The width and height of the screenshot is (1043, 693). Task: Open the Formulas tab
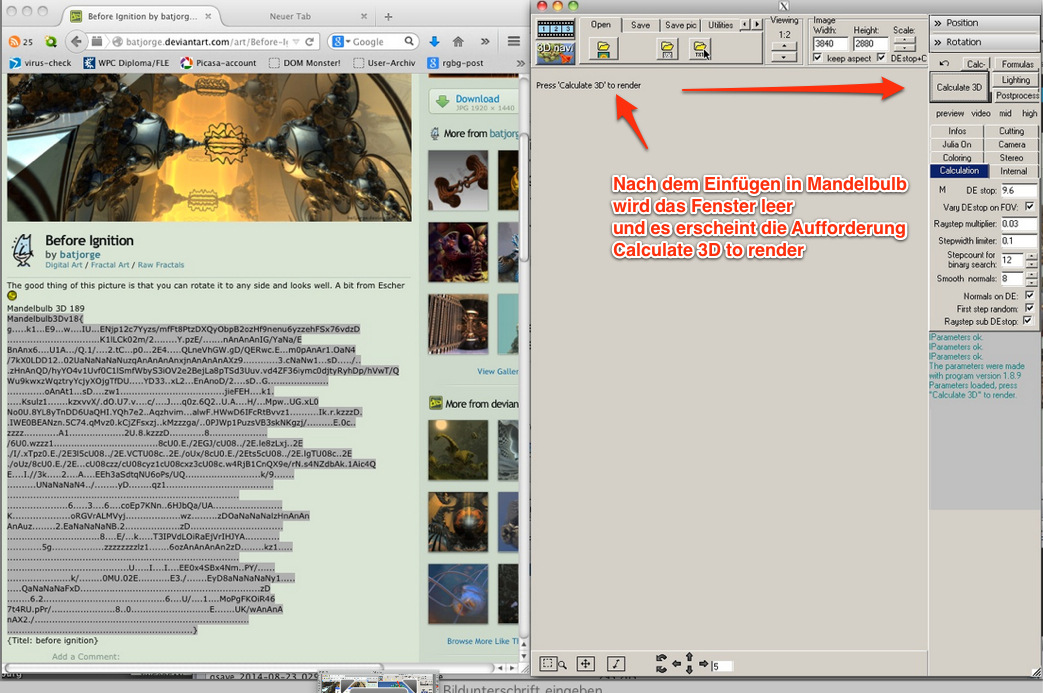(1017, 64)
